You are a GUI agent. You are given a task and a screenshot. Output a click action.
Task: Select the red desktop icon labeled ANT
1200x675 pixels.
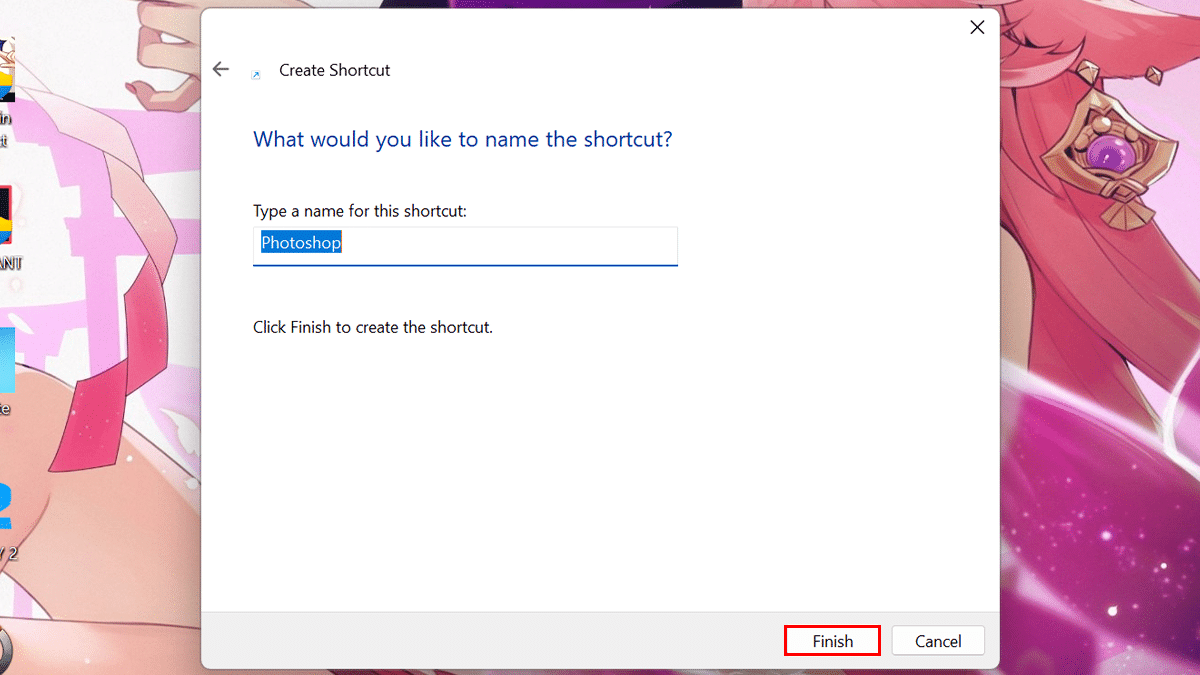pos(5,217)
